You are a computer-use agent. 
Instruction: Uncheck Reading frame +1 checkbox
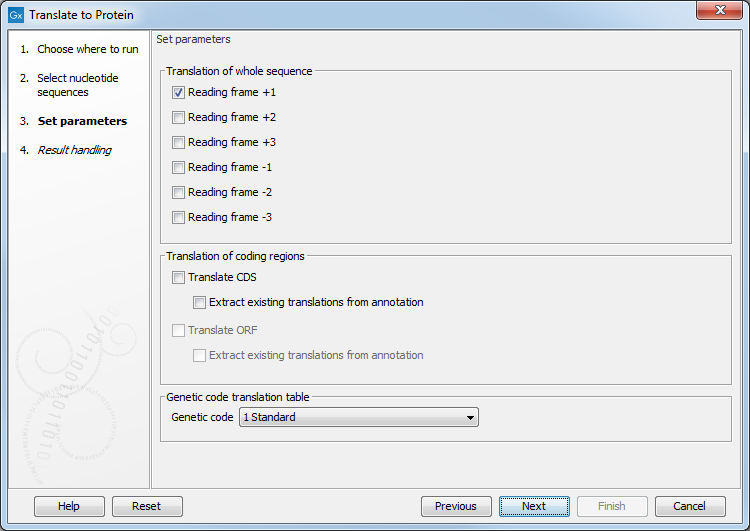pos(179,93)
